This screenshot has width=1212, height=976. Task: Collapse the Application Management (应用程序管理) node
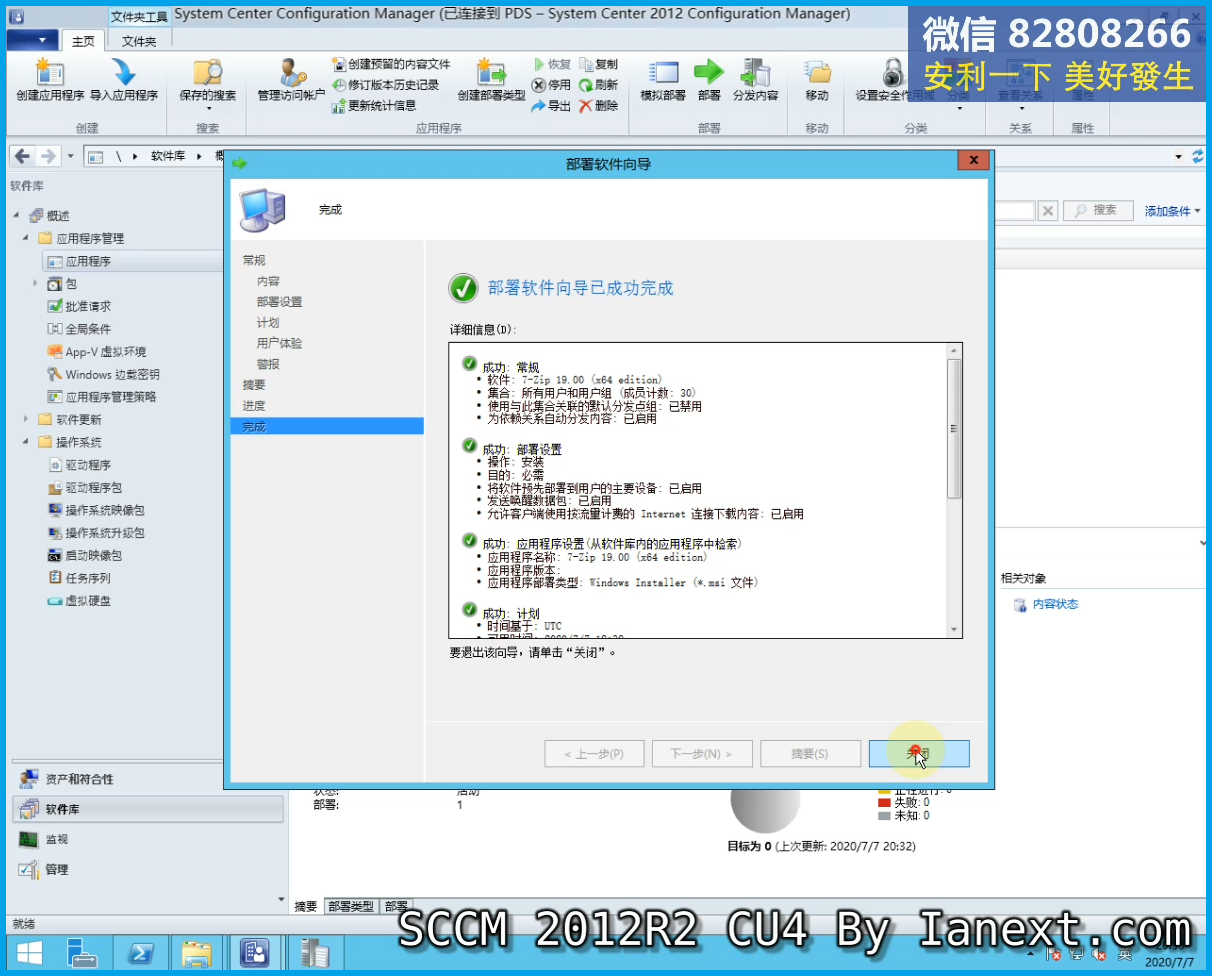26,239
